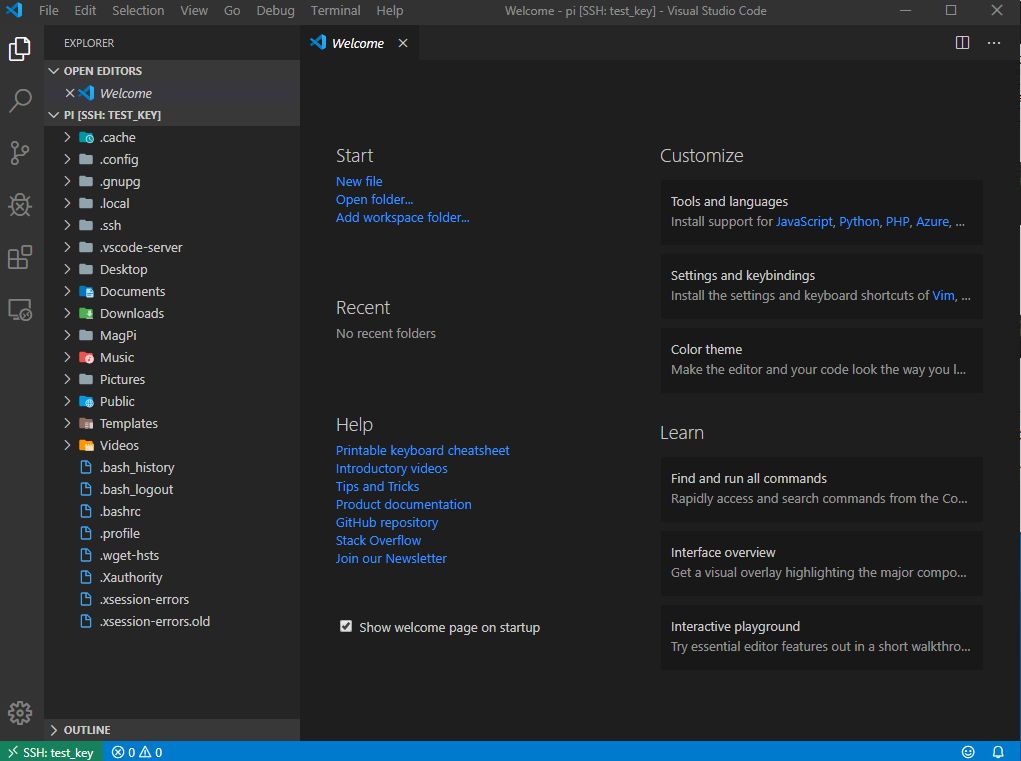Select the Welcome editor tab
This screenshot has height=761, width=1021.
(x=359, y=43)
